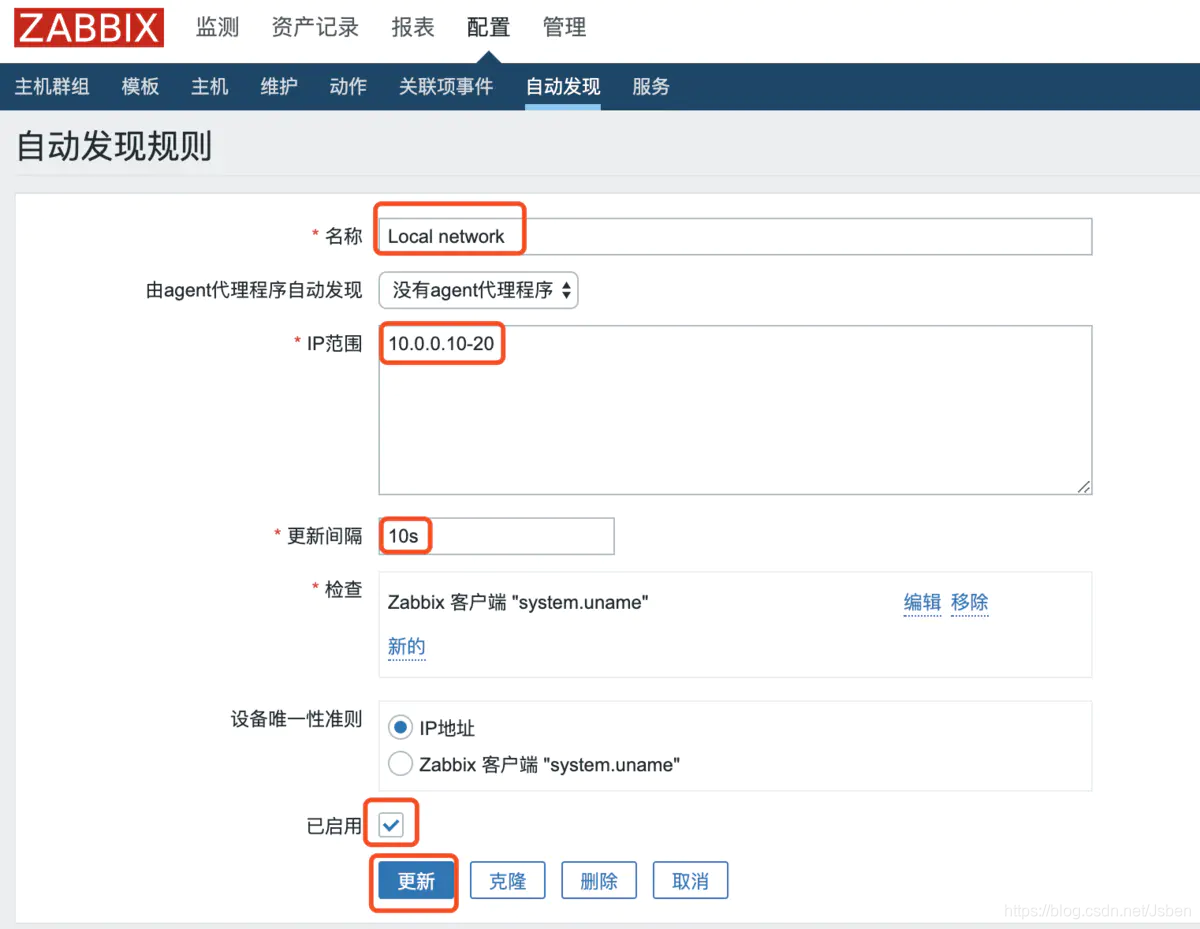Click 编辑 link for the system.uname check
1200x929 pixels.
pos(922,602)
